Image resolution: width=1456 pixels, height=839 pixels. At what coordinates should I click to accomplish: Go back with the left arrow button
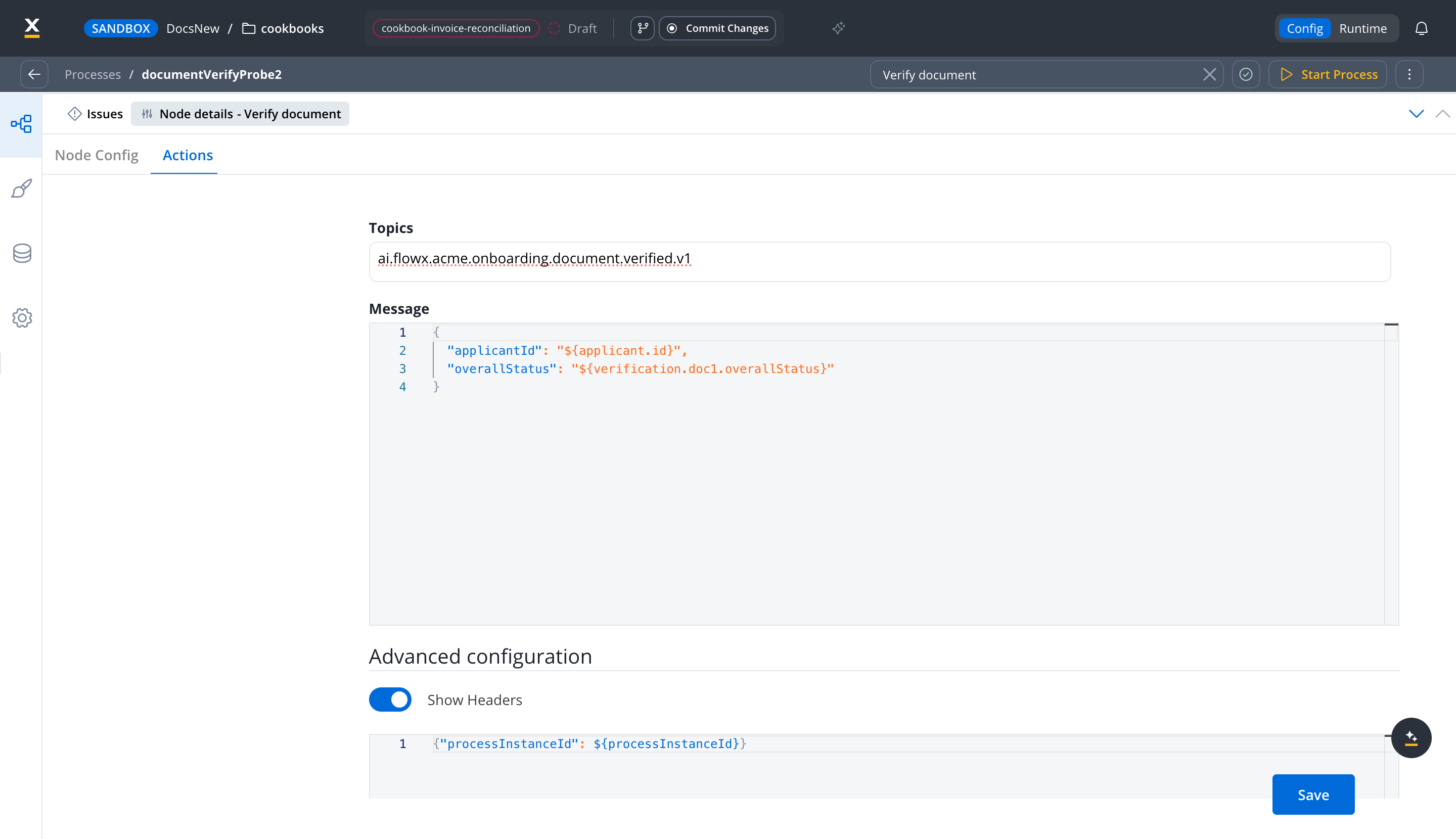[34, 74]
